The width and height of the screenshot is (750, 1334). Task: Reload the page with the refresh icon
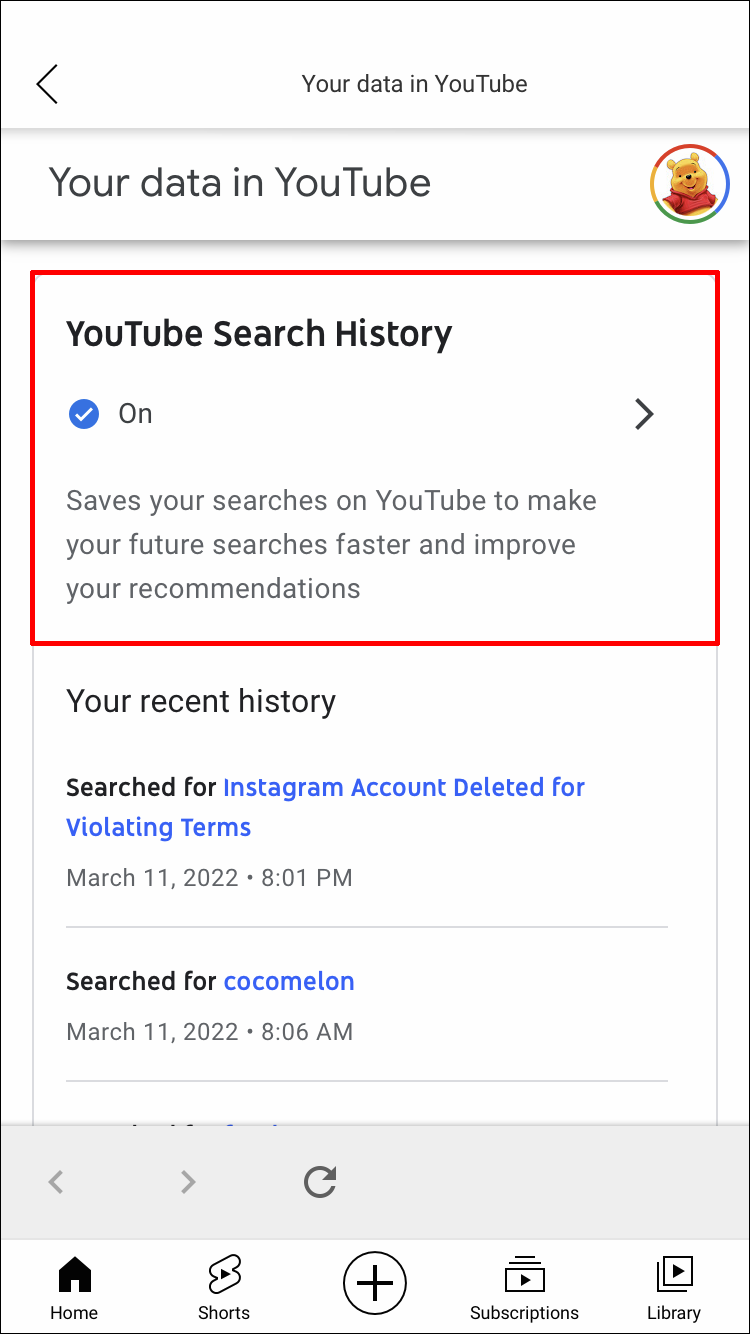tap(320, 1182)
